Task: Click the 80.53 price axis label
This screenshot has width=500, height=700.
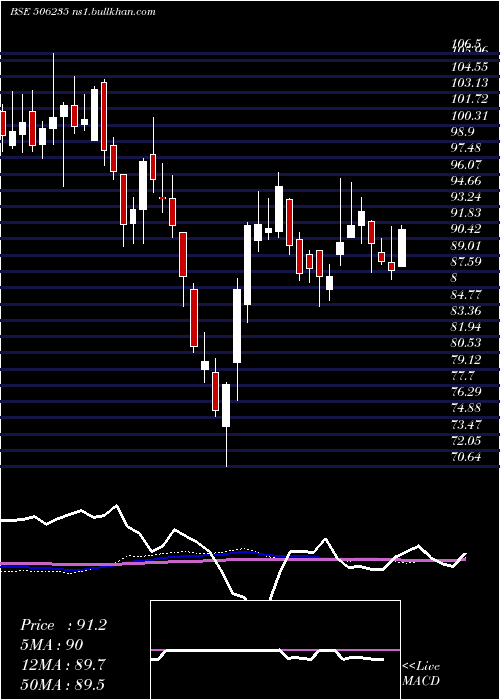Action: point(466,343)
